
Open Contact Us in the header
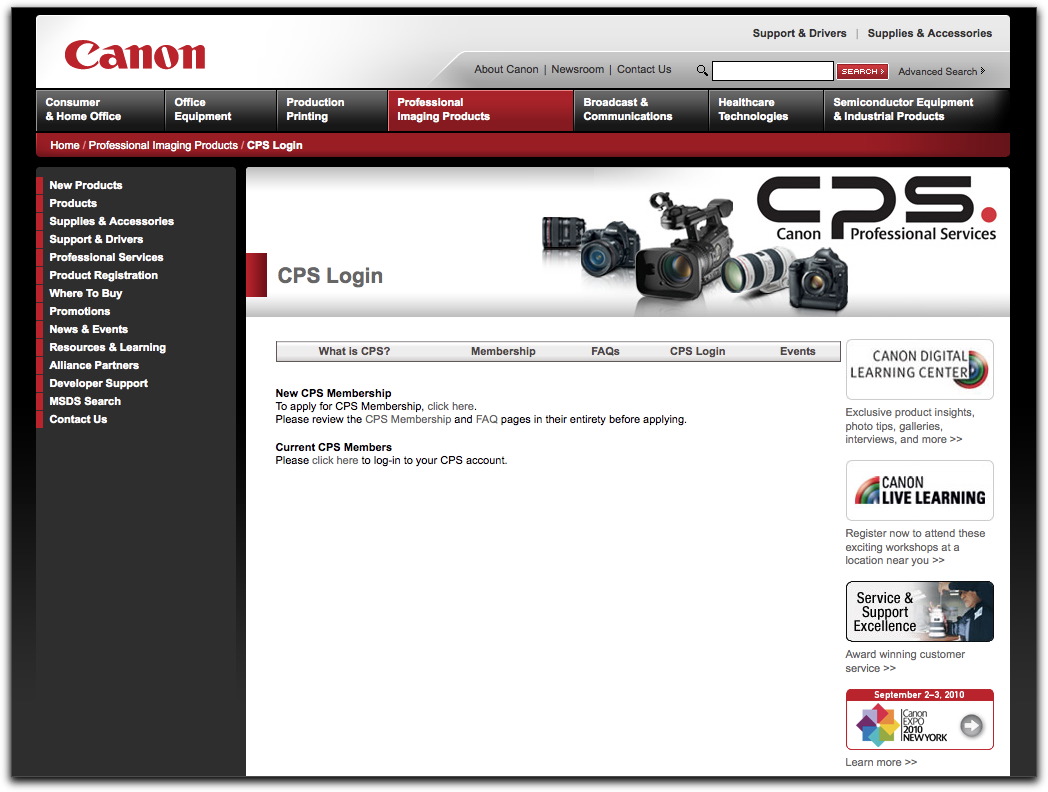pos(644,70)
